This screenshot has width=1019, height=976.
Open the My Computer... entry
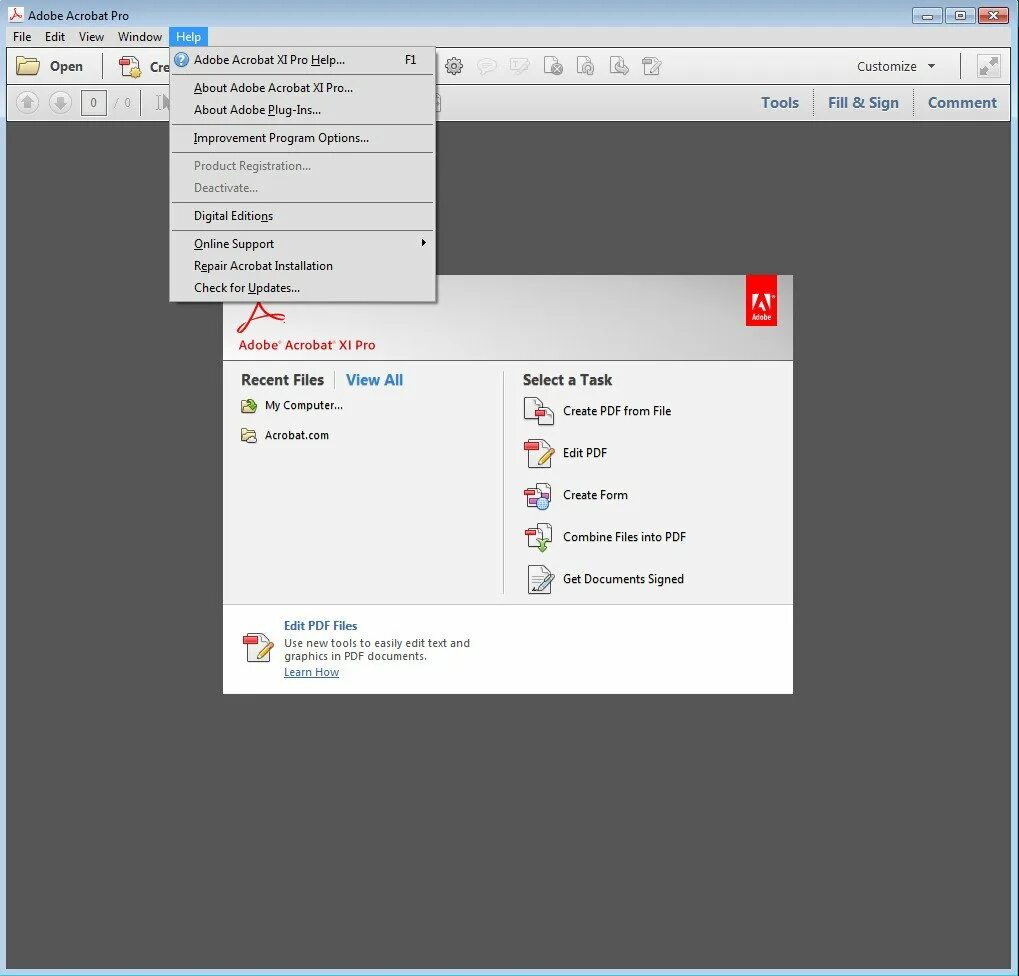pyautogui.click(x=303, y=405)
